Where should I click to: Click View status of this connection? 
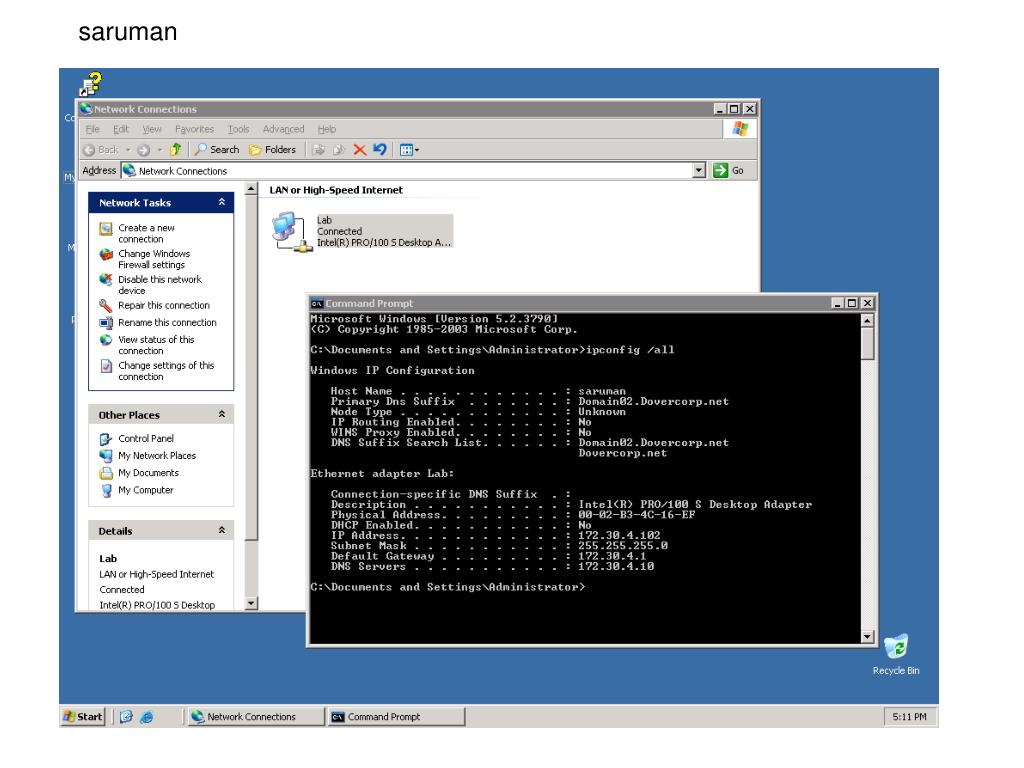coord(156,345)
